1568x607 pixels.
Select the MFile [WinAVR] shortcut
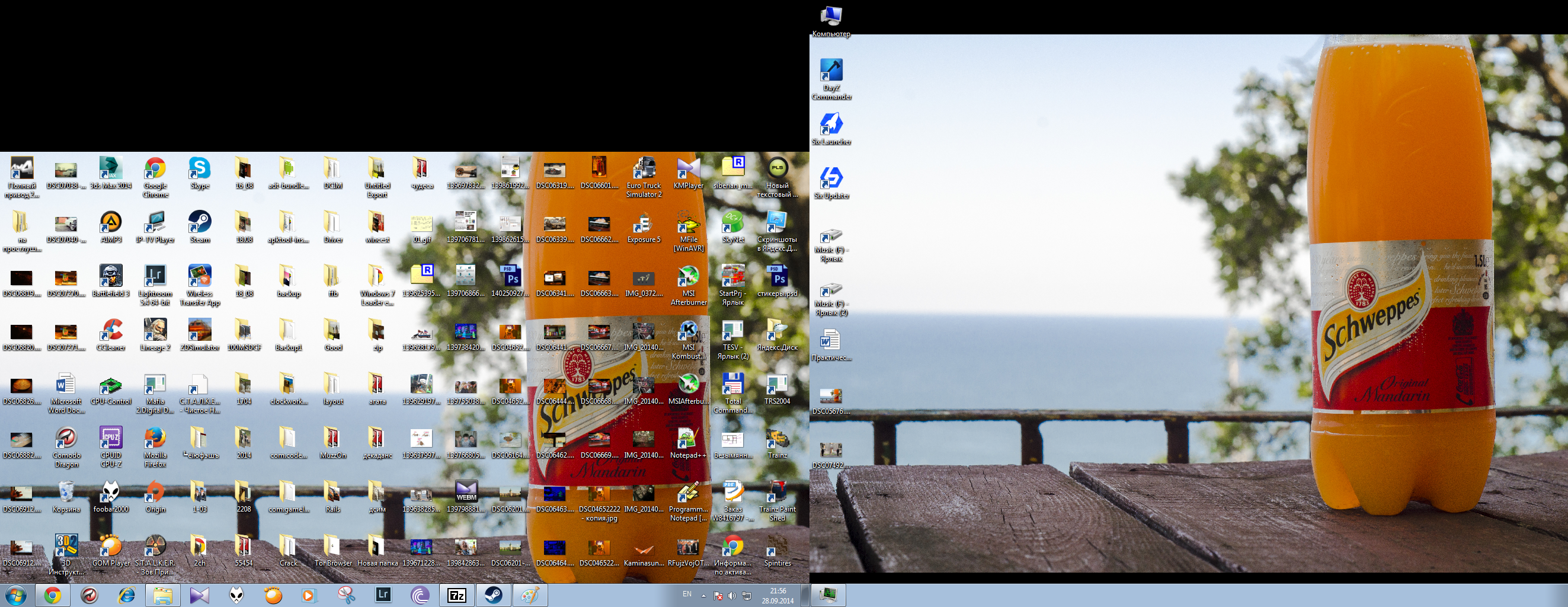click(689, 231)
